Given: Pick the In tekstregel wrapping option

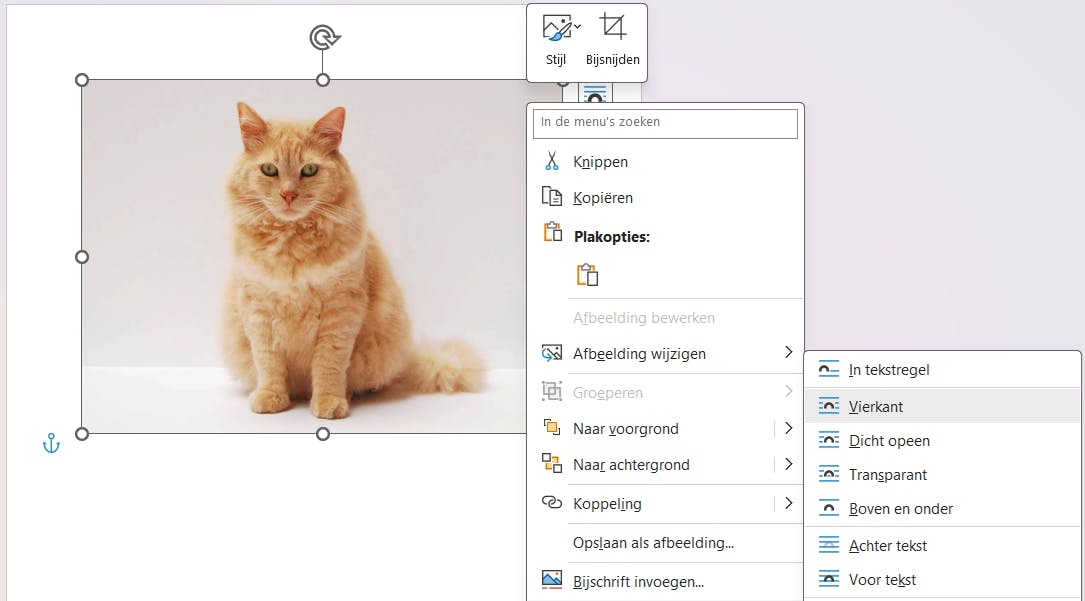Looking at the screenshot, I should [942, 369].
